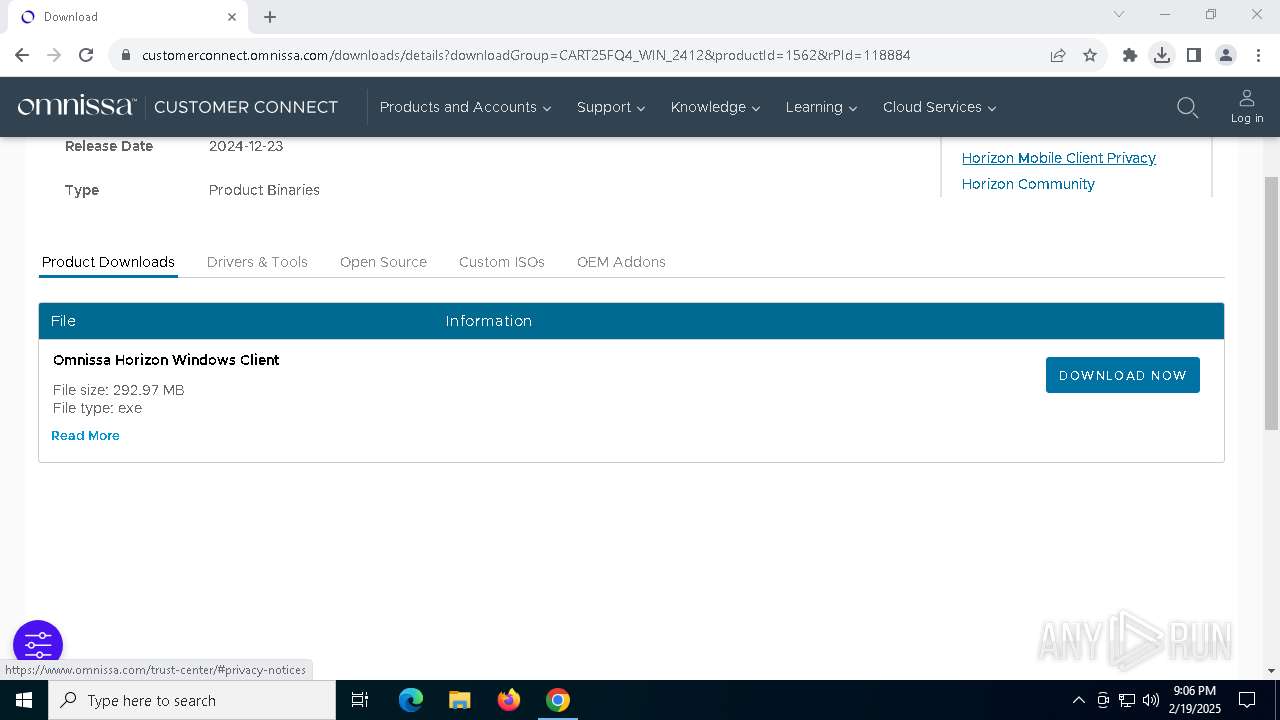Click the DOWNLOAD NOW button
This screenshot has height=720, width=1280.
pyautogui.click(x=1123, y=375)
